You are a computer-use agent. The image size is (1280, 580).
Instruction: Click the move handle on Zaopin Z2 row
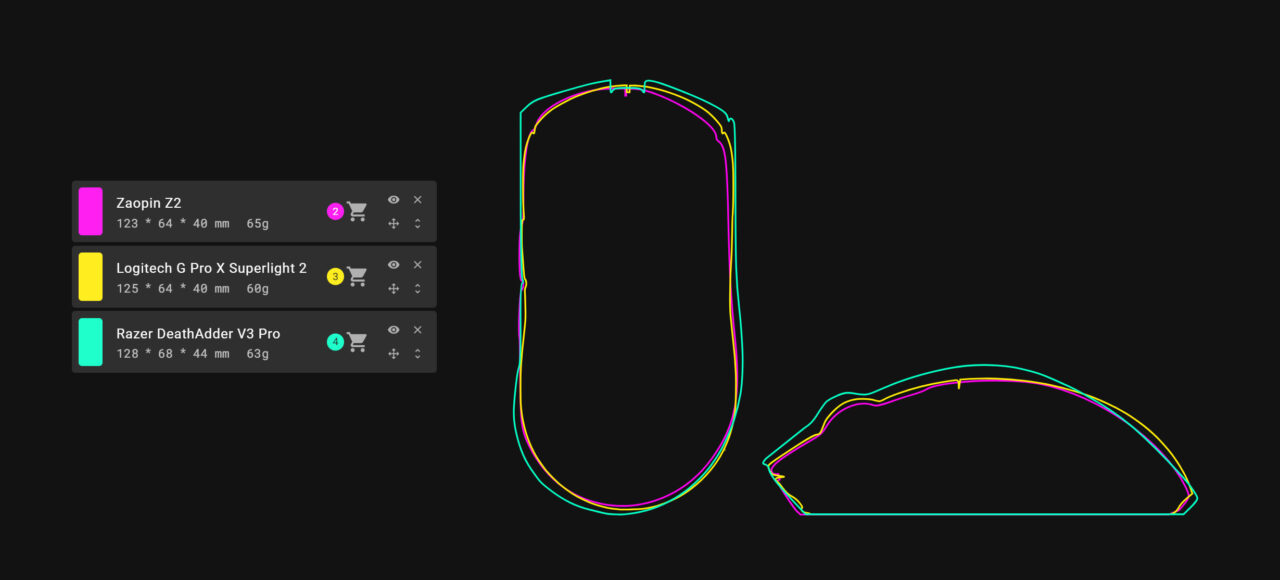pos(394,224)
